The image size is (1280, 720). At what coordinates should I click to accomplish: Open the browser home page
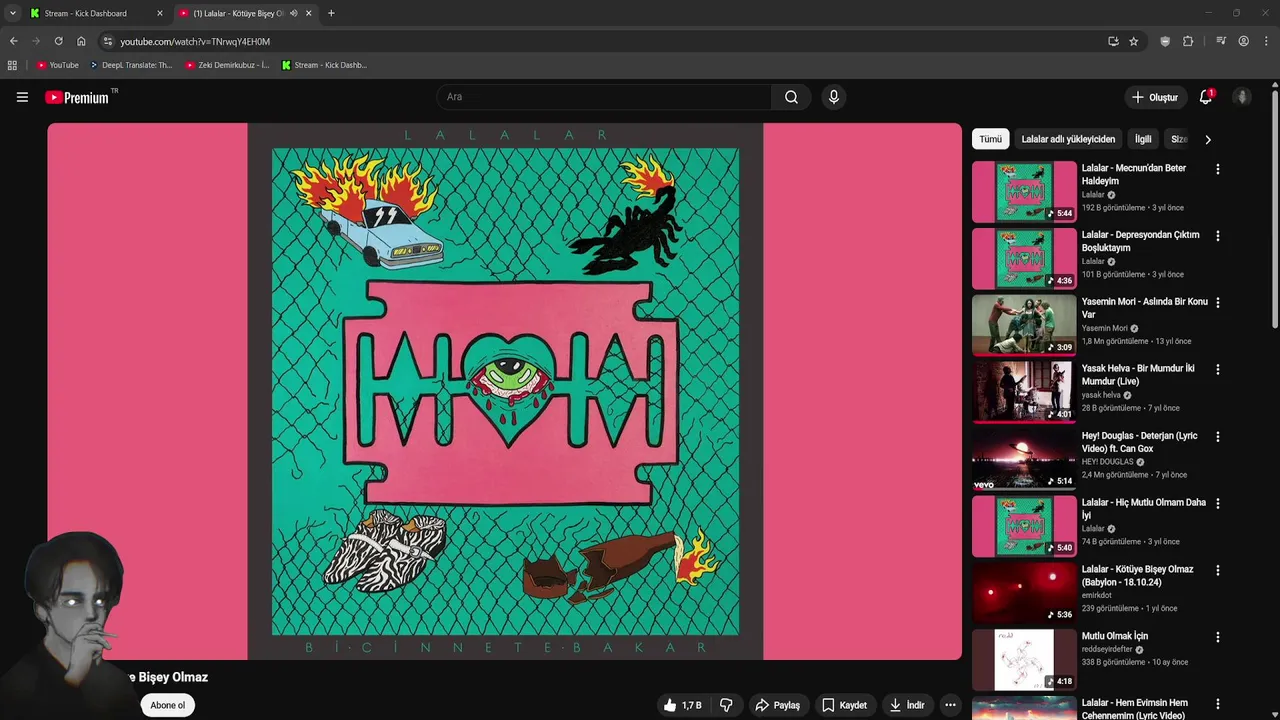click(x=81, y=41)
